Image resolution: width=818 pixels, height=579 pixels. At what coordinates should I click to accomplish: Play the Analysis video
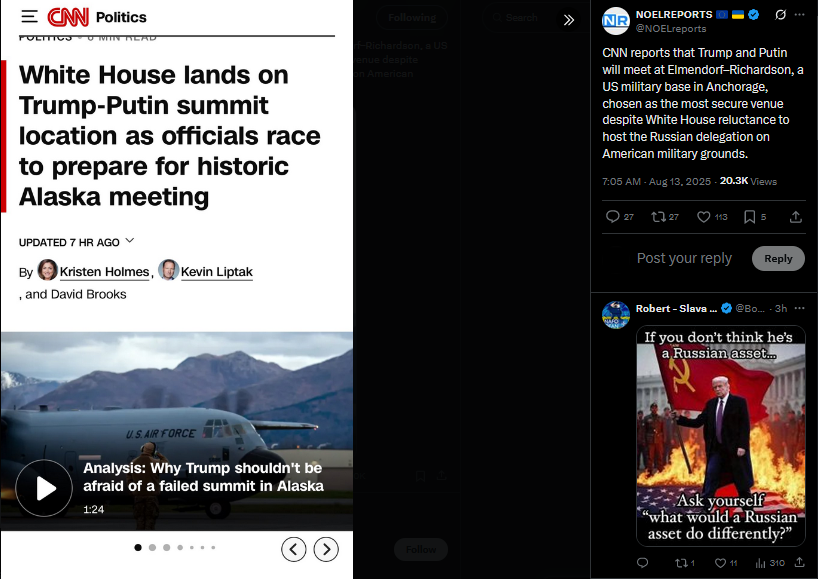coord(44,488)
